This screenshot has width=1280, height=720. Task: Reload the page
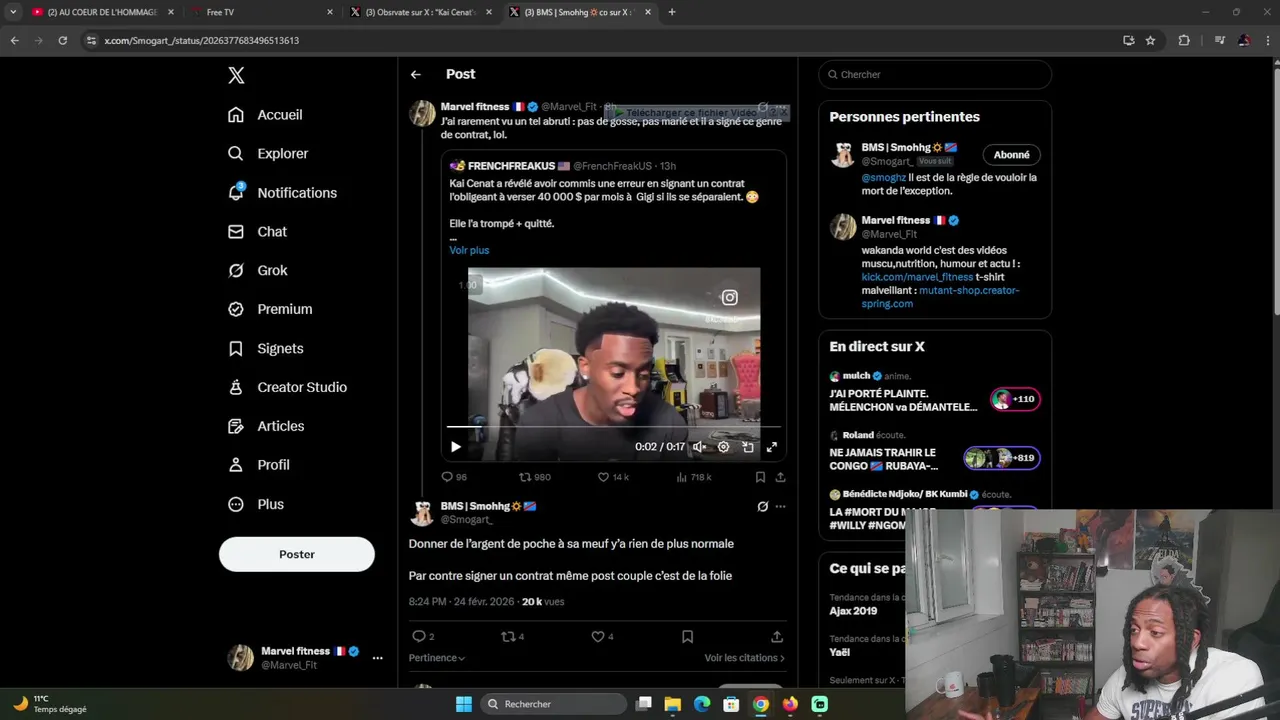point(62,40)
